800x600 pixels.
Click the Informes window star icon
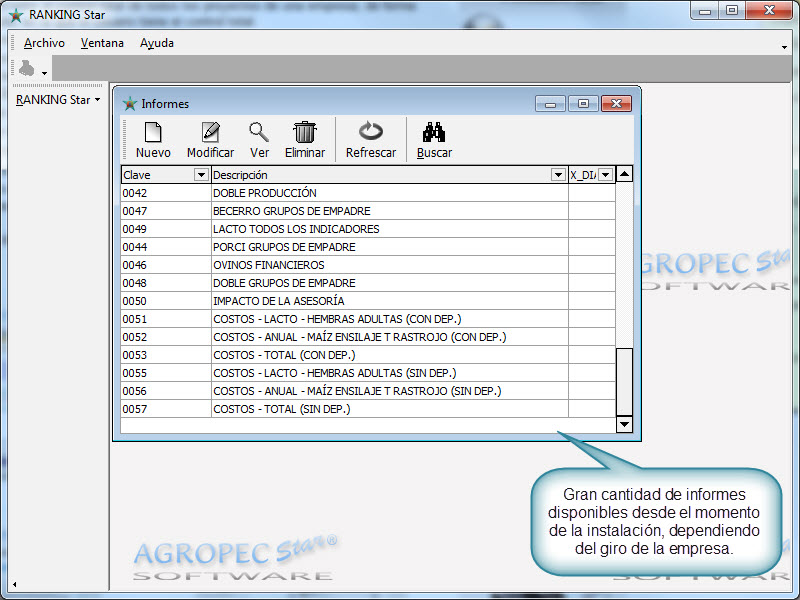130,104
